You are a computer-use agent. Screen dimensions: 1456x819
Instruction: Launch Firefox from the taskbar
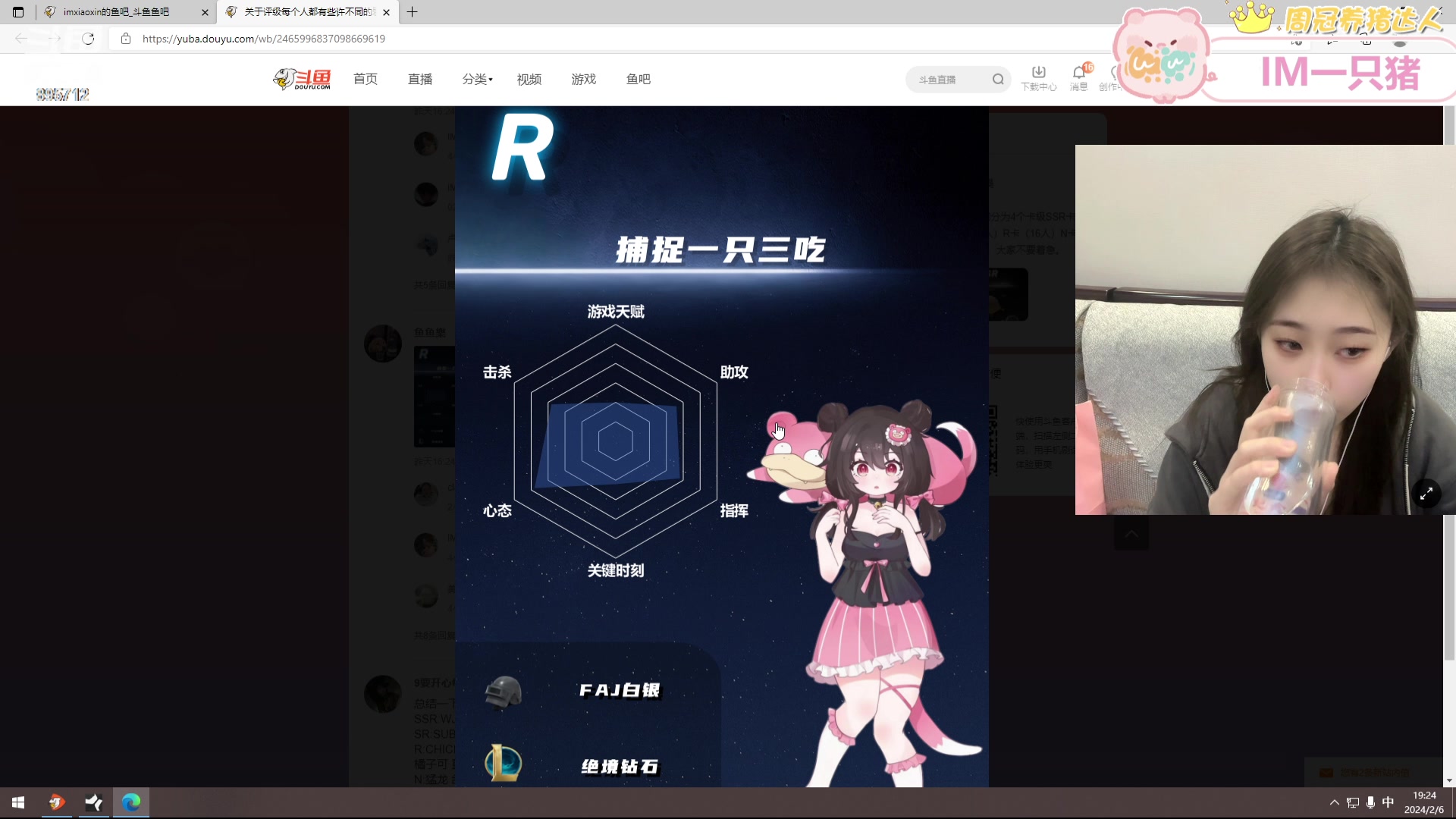(x=55, y=802)
